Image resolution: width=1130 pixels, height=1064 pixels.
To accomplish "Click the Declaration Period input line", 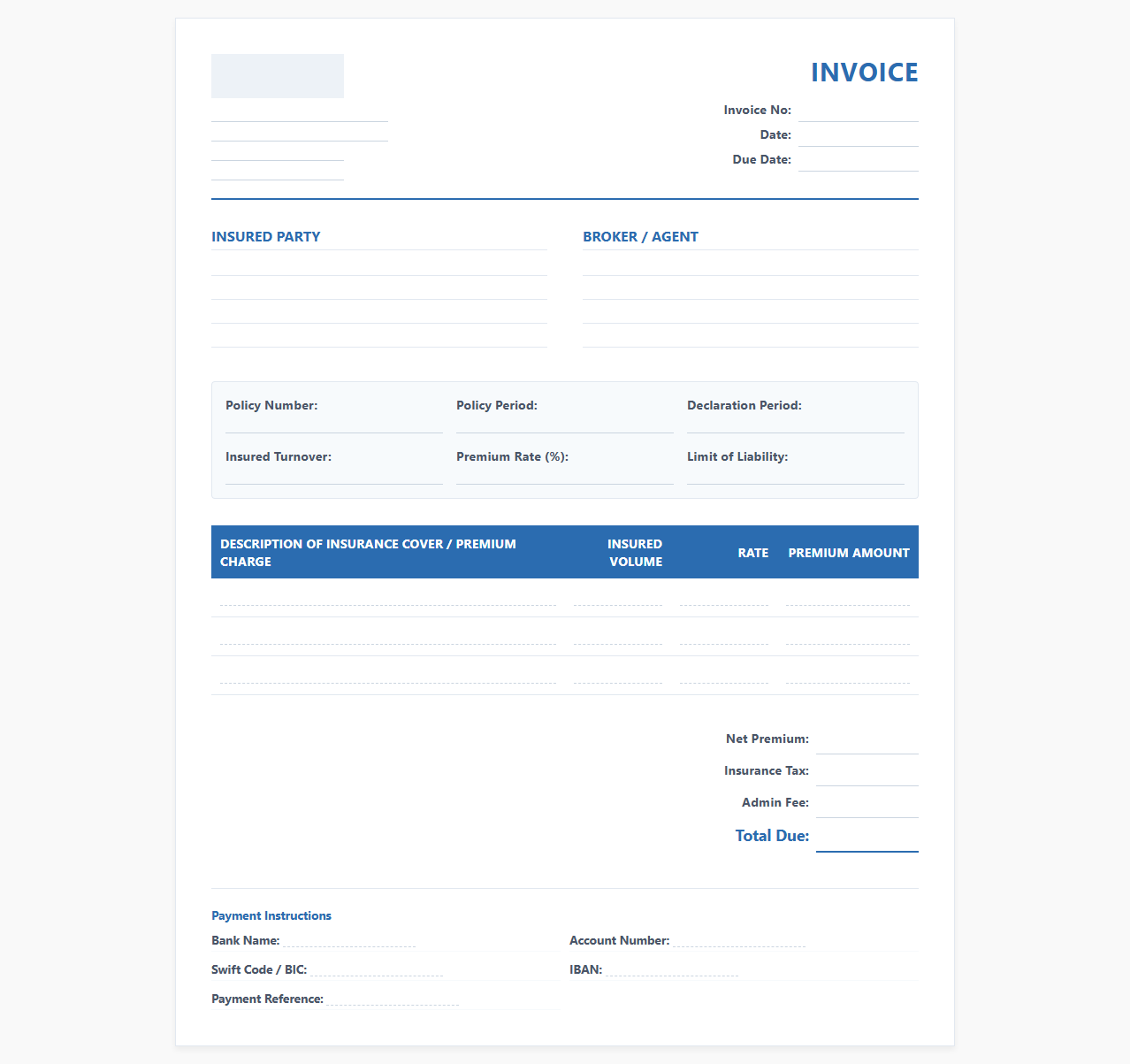I will click(796, 425).
